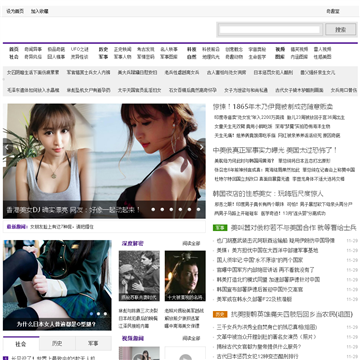Click the 搜索 search button
Screen dimensions: 360x360
[x=340, y=30]
